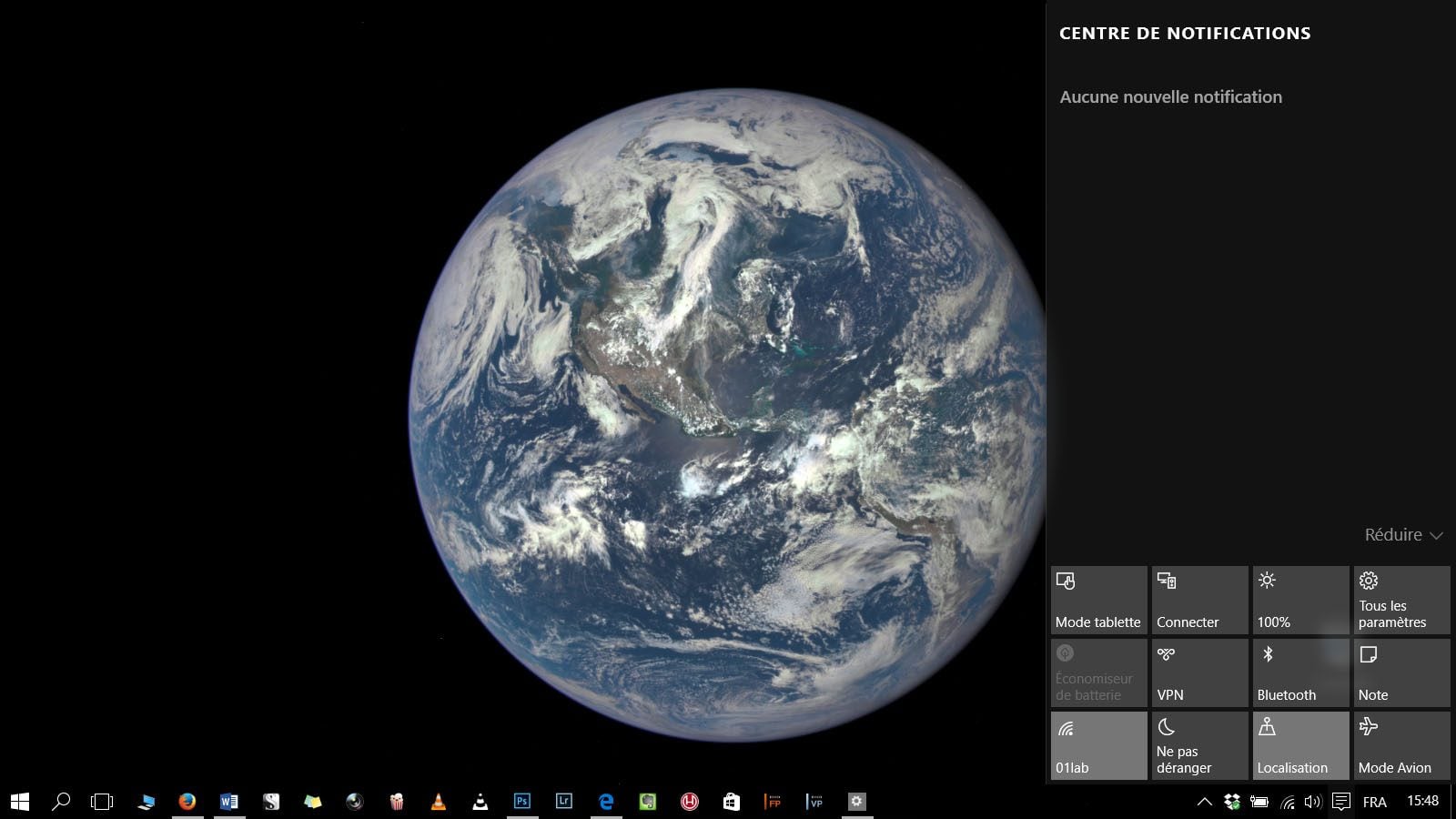Click the Connecter quick action tile

click(1199, 601)
